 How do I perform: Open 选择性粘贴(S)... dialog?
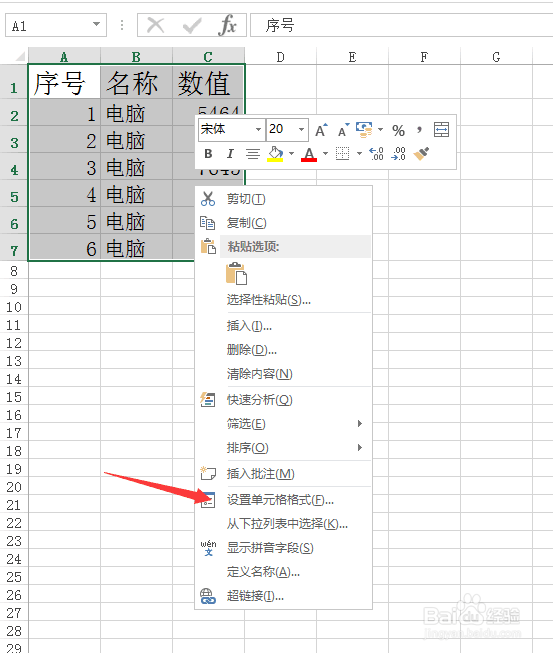(x=283, y=299)
